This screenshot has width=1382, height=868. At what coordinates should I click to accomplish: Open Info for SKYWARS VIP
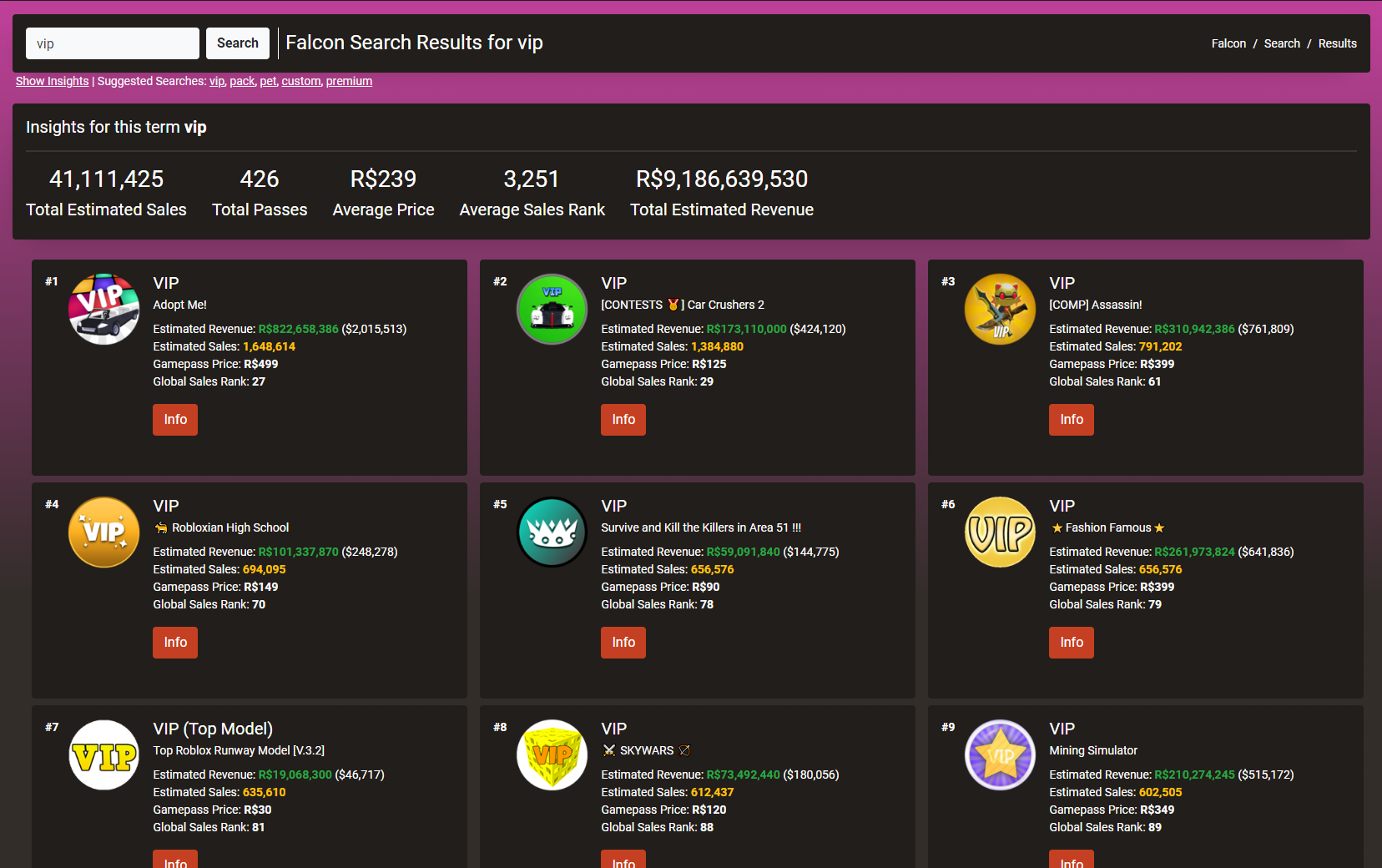pos(623,860)
